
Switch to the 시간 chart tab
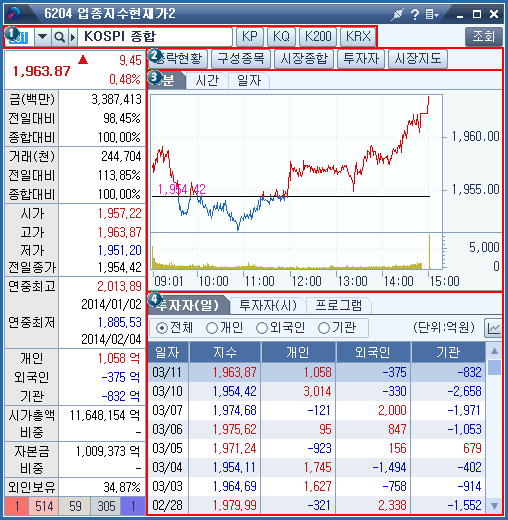click(x=207, y=80)
